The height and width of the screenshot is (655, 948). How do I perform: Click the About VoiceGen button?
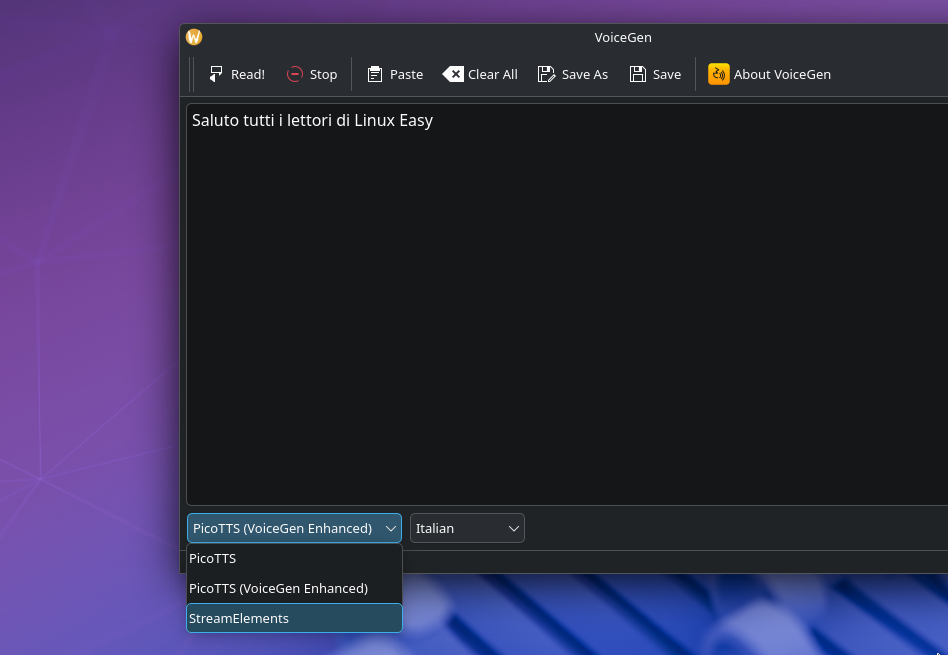click(770, 73)
